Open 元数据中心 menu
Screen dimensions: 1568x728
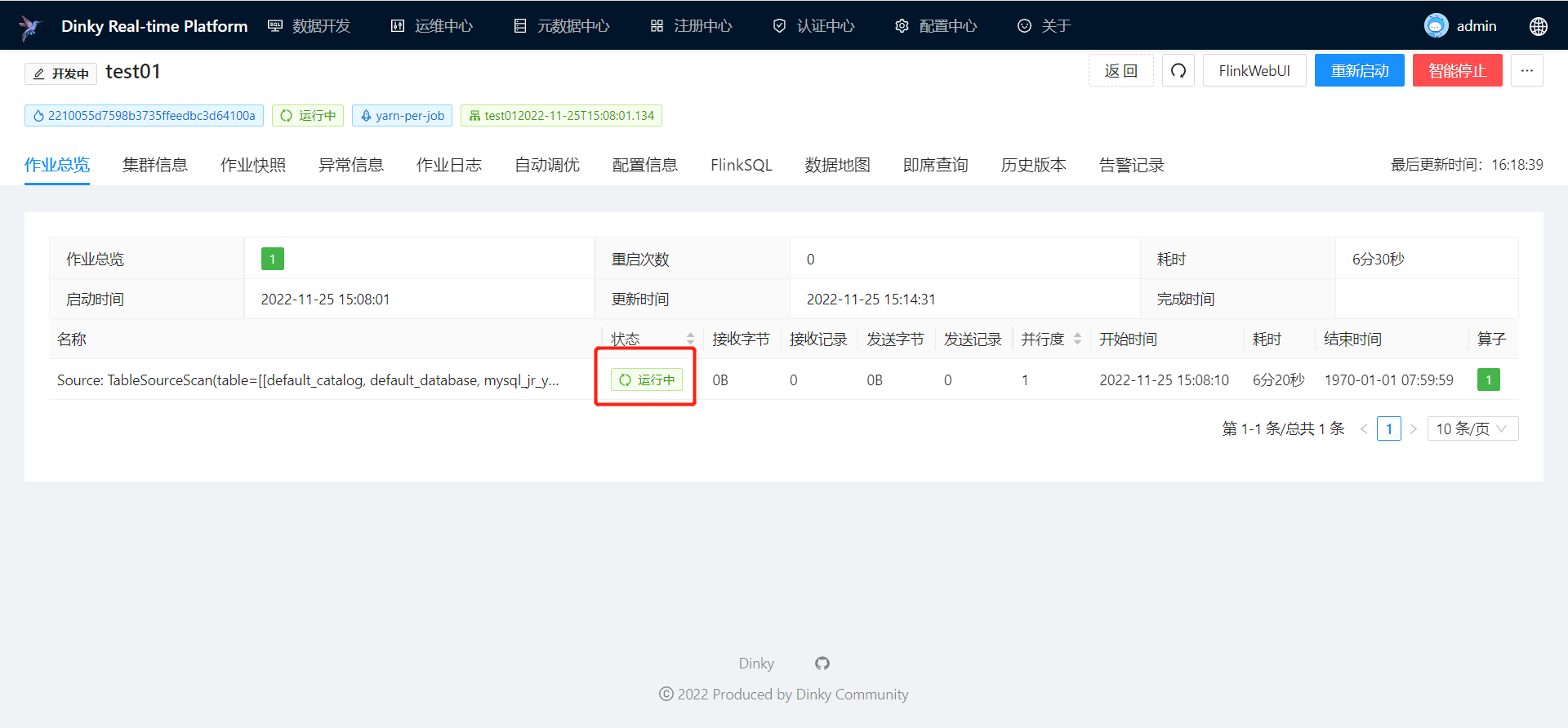point(562,26)
